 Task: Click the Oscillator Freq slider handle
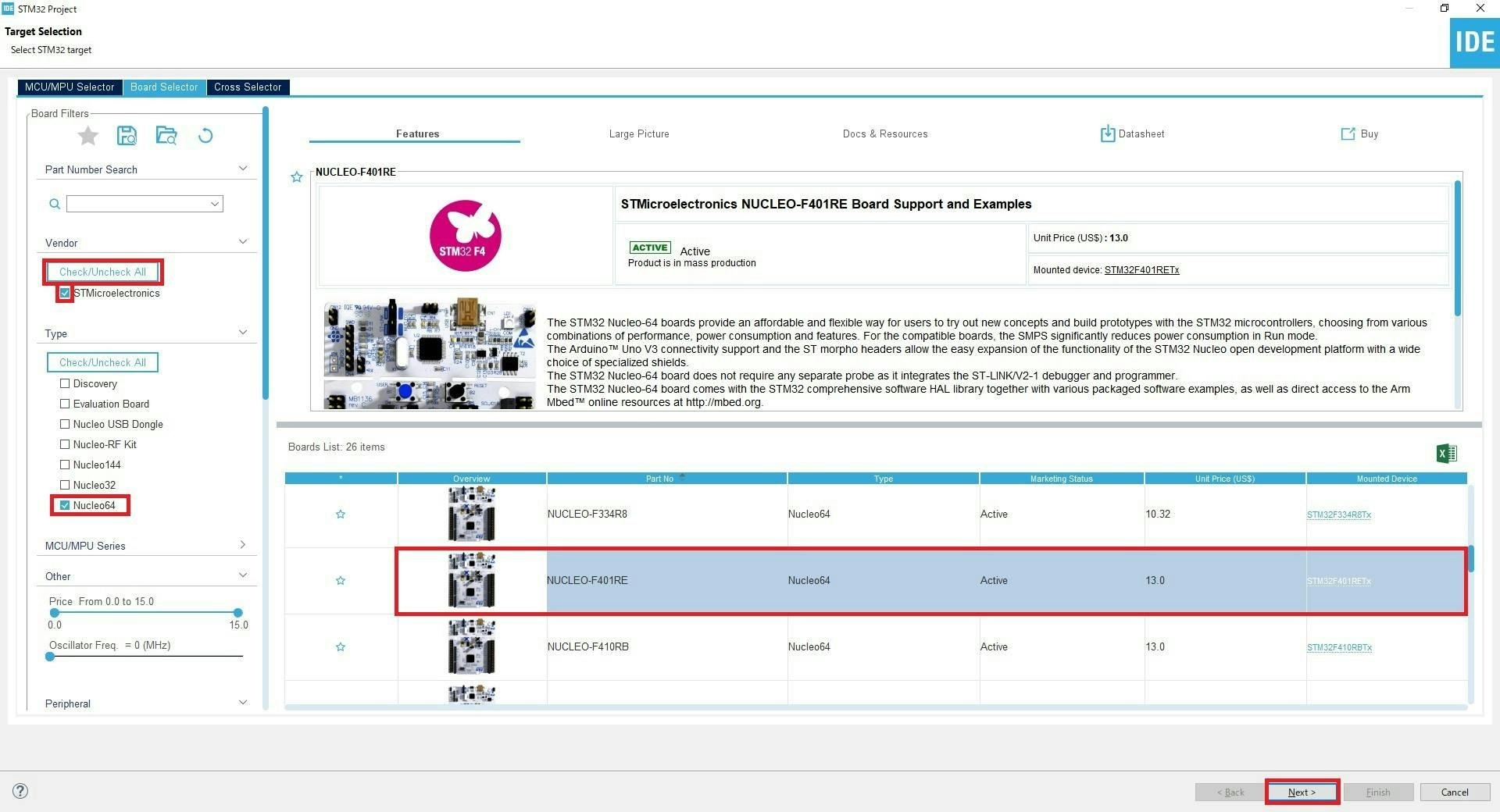pyautogui.click(x=50, y=657)
